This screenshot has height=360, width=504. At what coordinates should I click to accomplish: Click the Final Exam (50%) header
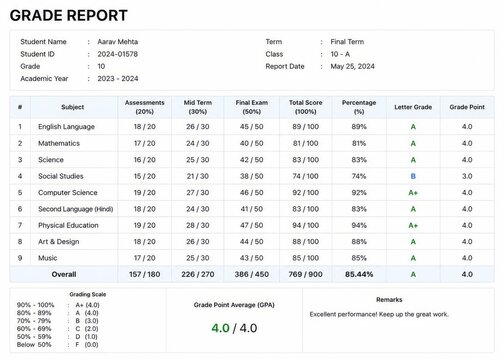click(x=252, y=107)
